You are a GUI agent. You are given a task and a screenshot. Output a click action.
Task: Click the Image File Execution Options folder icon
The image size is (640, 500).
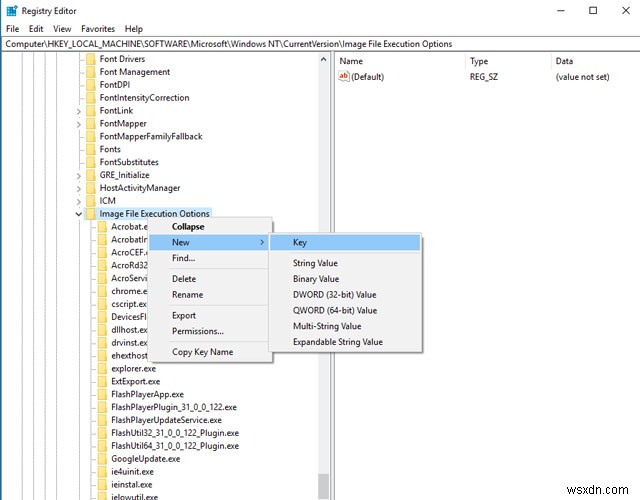pyautogui.click(x=91, y=214)
